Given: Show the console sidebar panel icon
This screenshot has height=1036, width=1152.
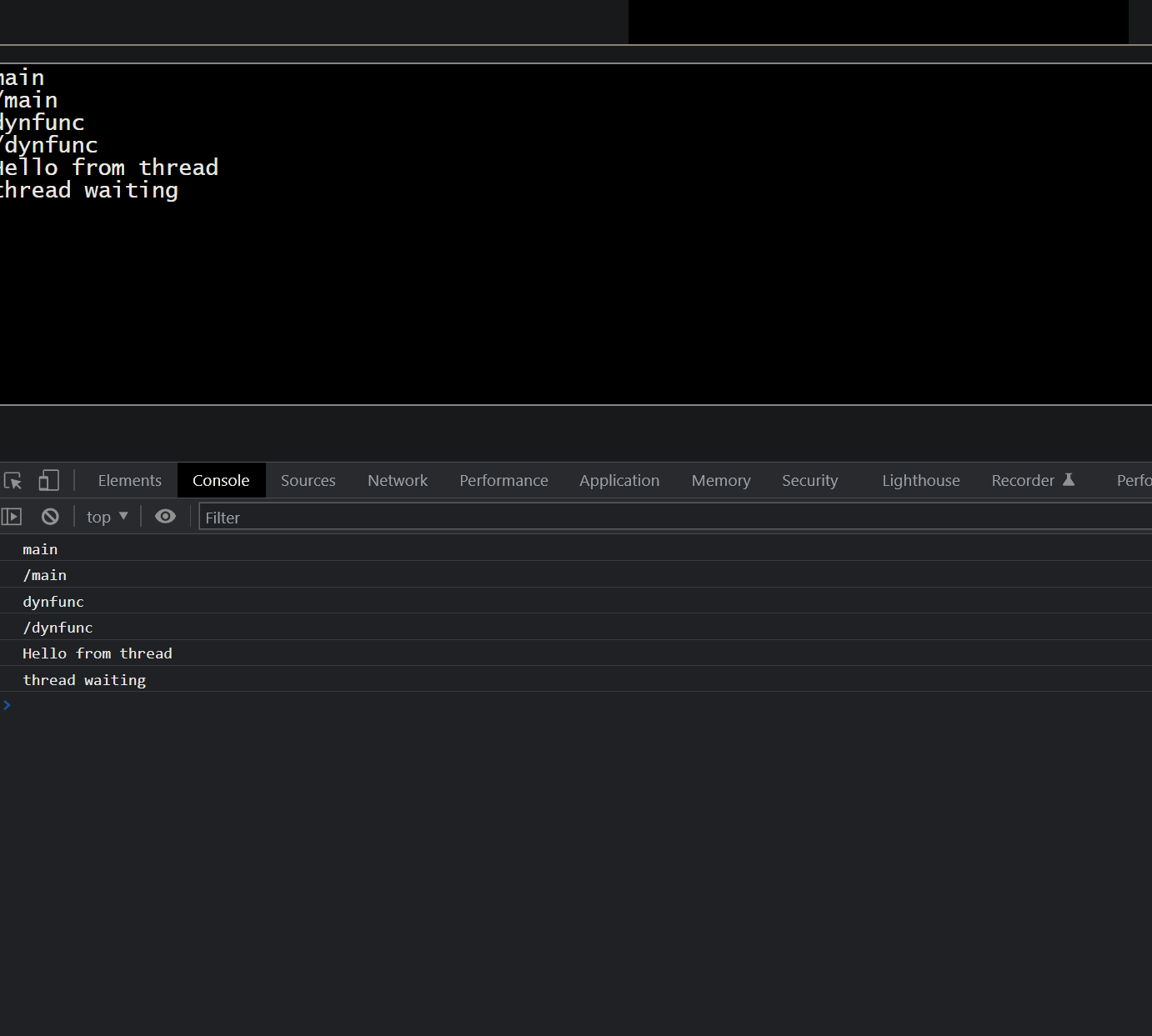Looking at the screenshot, I should (x=12, y=517).
